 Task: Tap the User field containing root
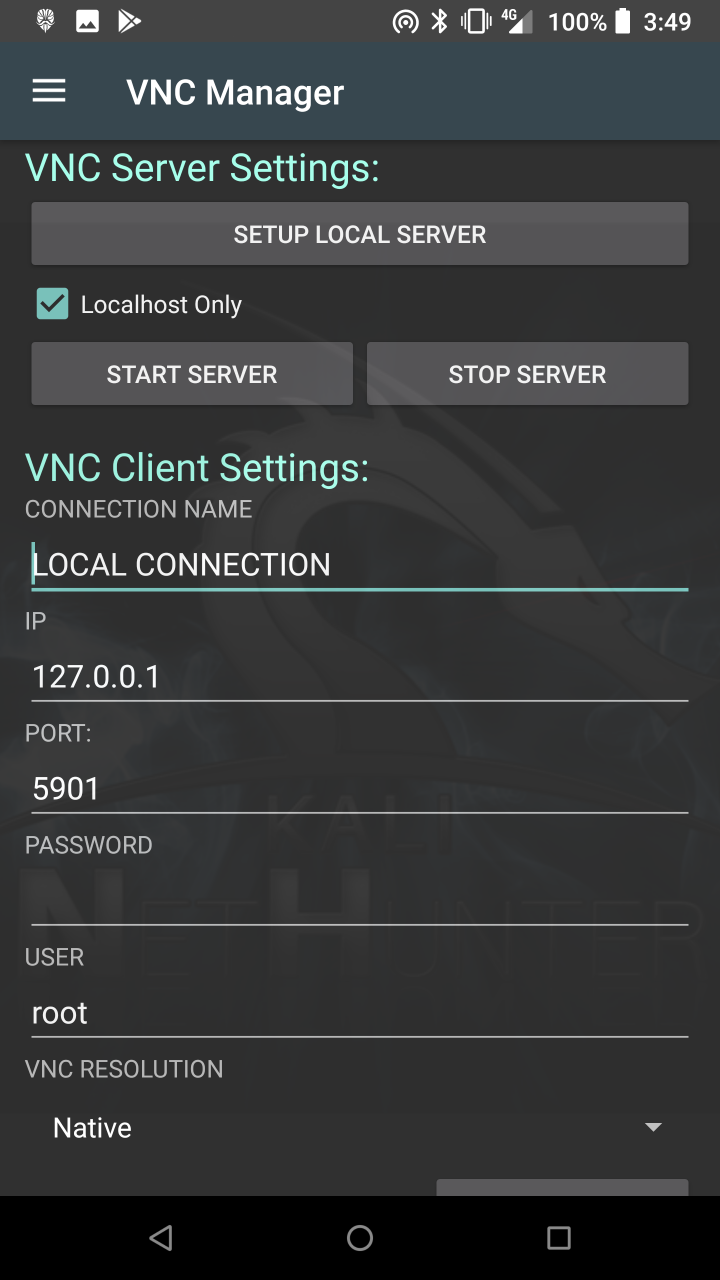pos(360,1013)
